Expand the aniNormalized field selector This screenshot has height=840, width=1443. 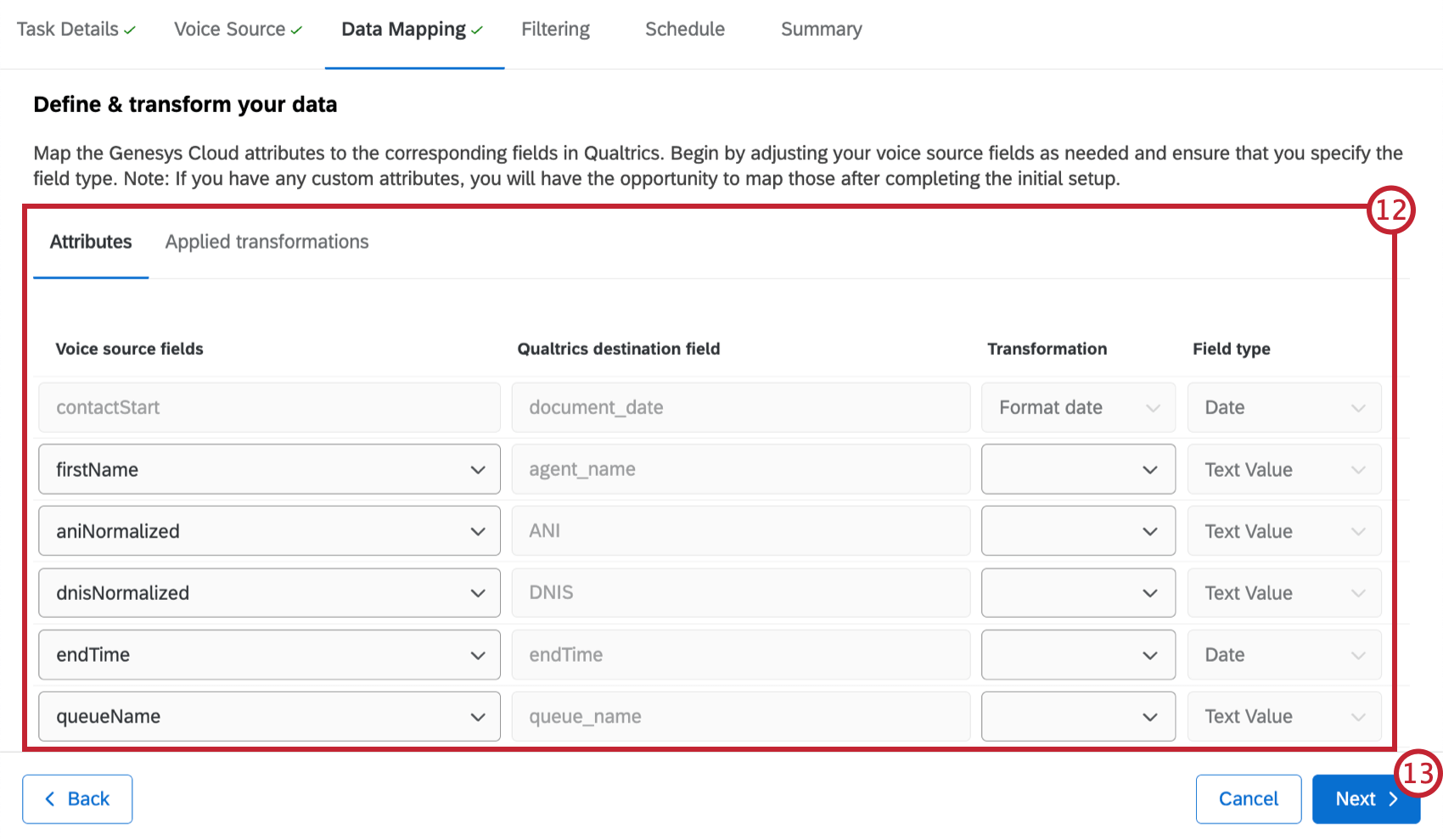[x=478, y=531]
